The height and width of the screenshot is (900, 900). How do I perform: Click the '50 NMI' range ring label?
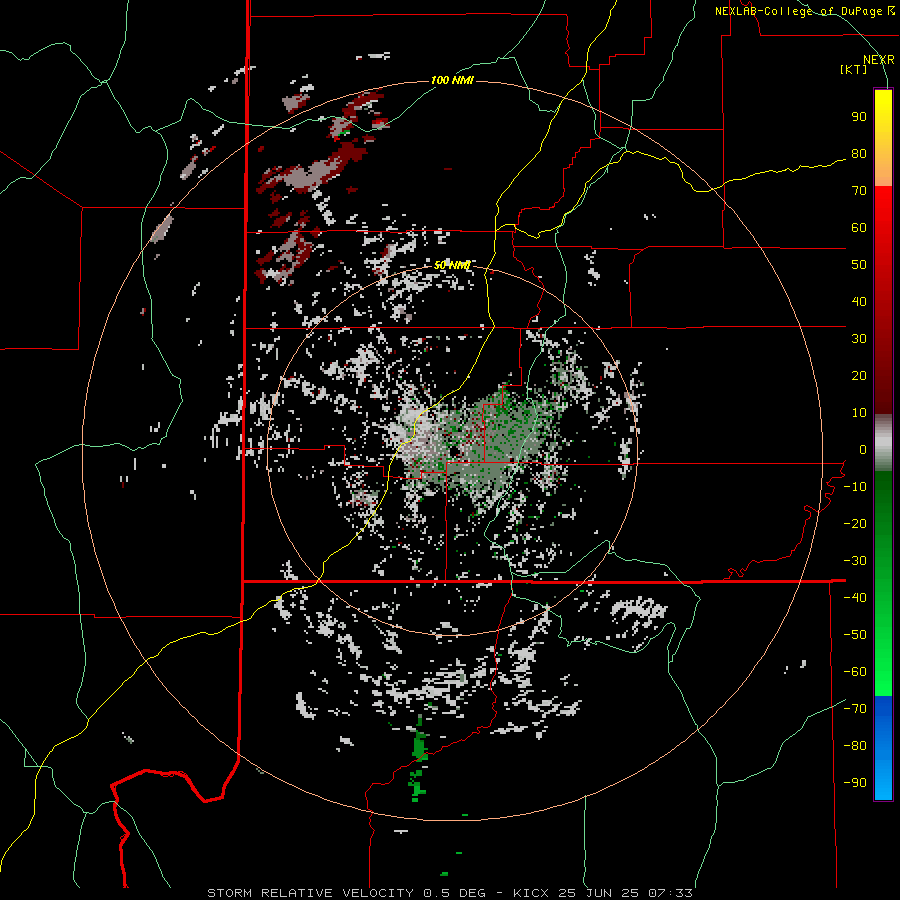click(x=452, y=265)
